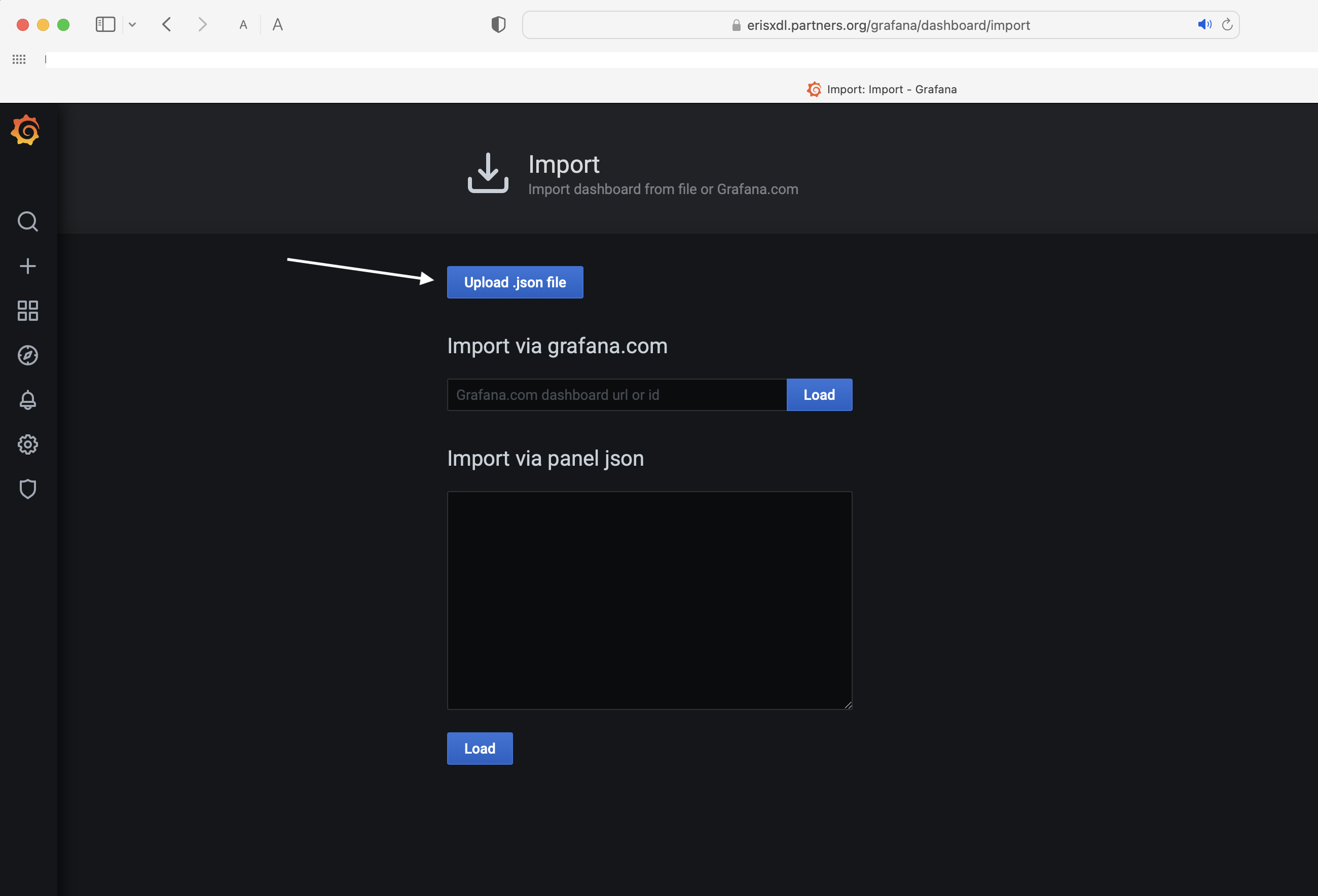Open the Configuration gear icon
The image size is (1318, 896).
pos(27,444)
